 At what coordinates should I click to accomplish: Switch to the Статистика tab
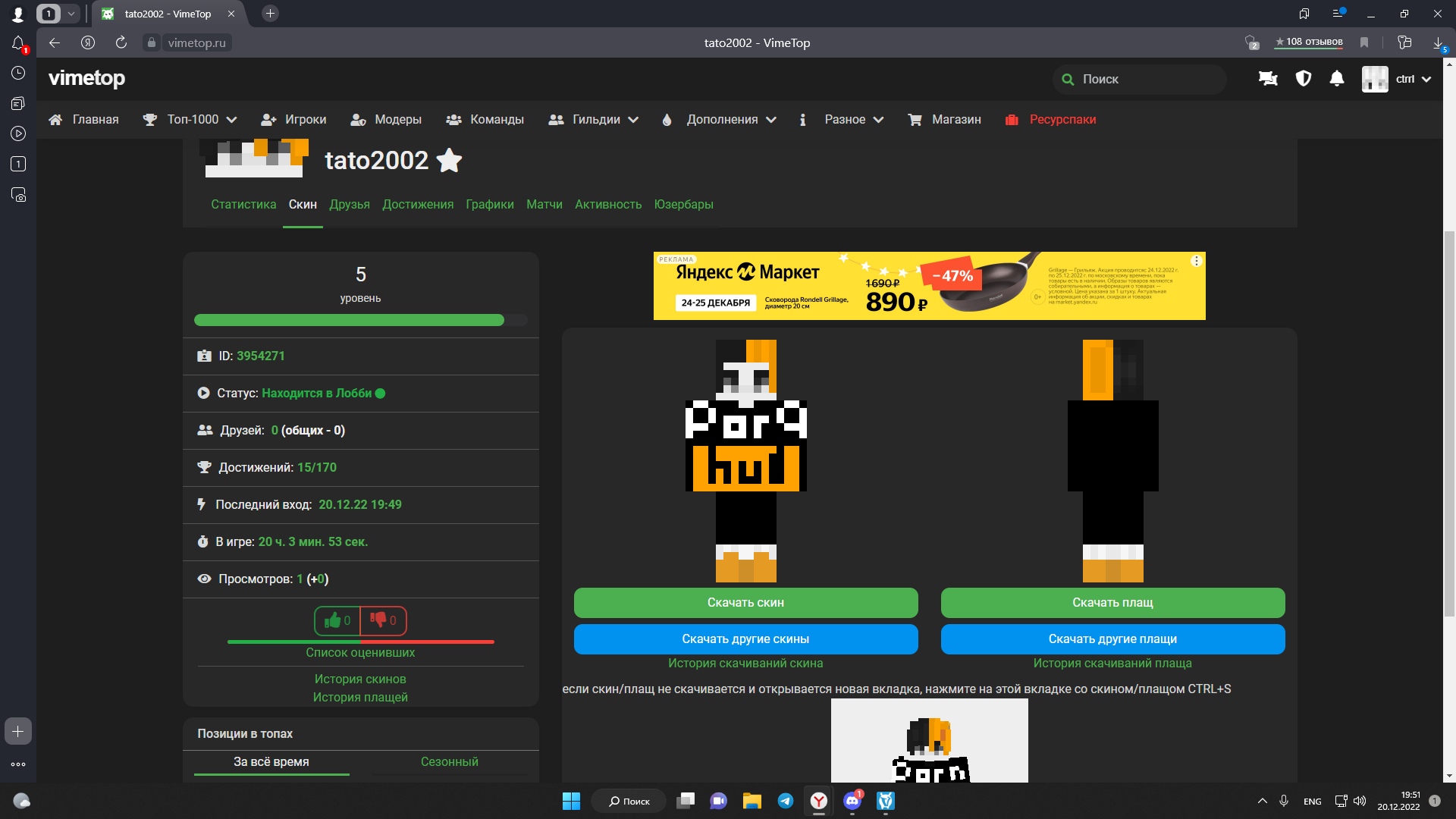tap(243, 205)
